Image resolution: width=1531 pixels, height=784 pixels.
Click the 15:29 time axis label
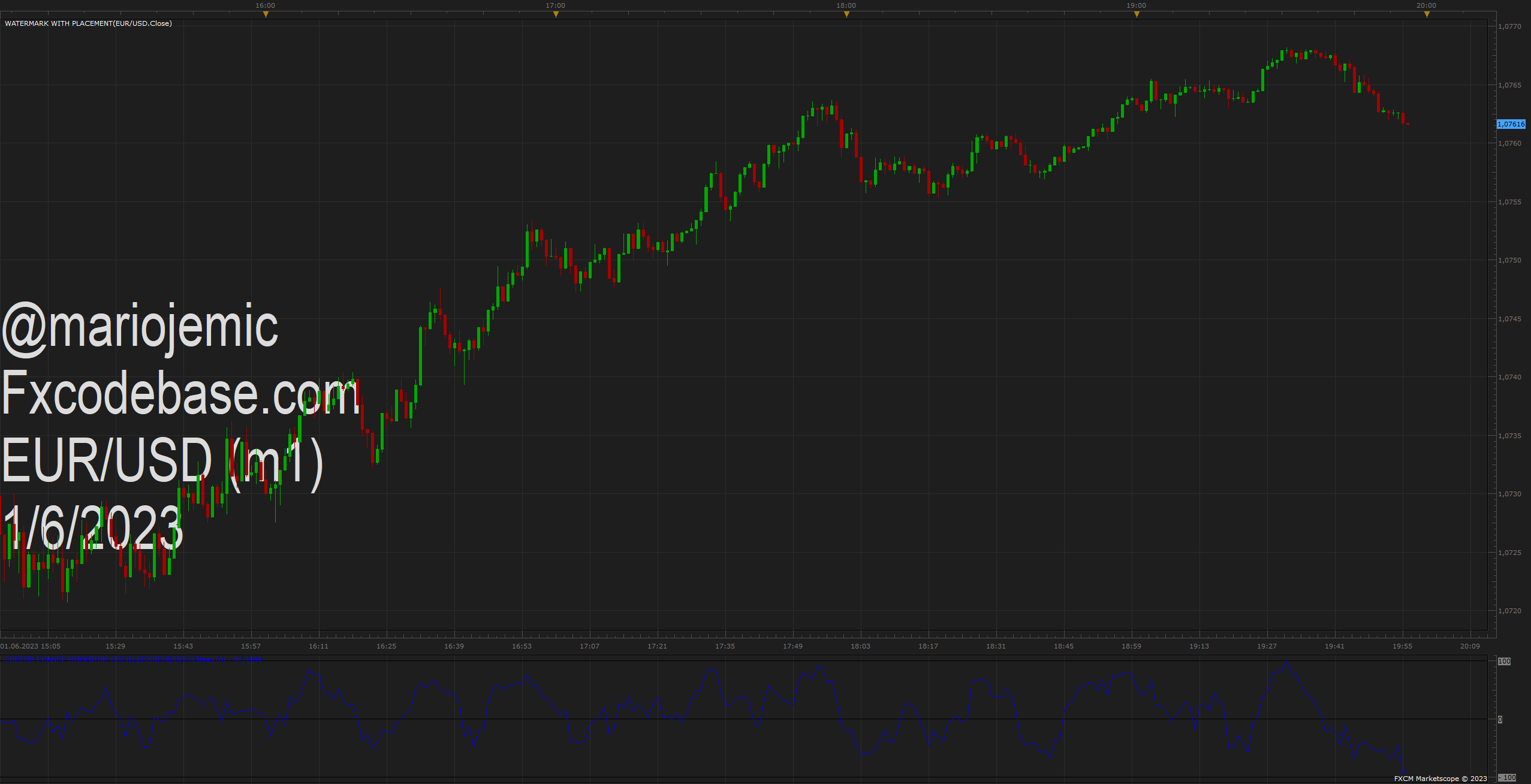tap(115, 646)
